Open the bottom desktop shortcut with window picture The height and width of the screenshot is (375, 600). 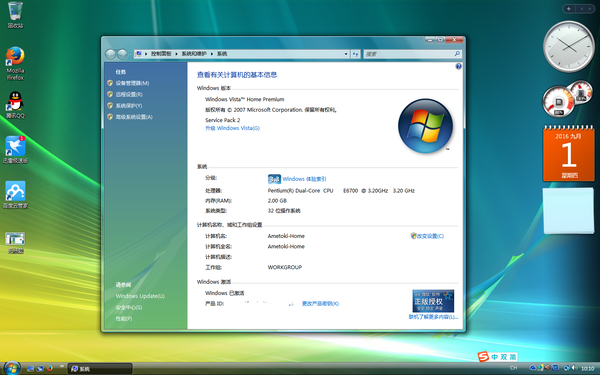click(x=15, y=243)
